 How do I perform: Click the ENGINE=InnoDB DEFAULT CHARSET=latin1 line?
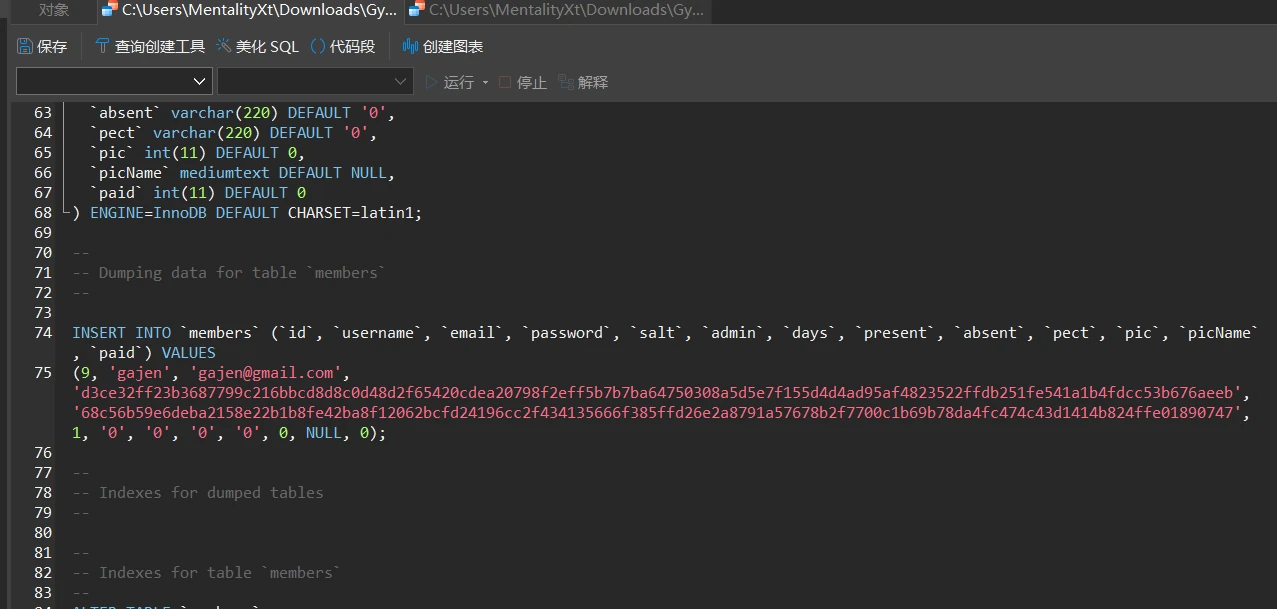247,213
